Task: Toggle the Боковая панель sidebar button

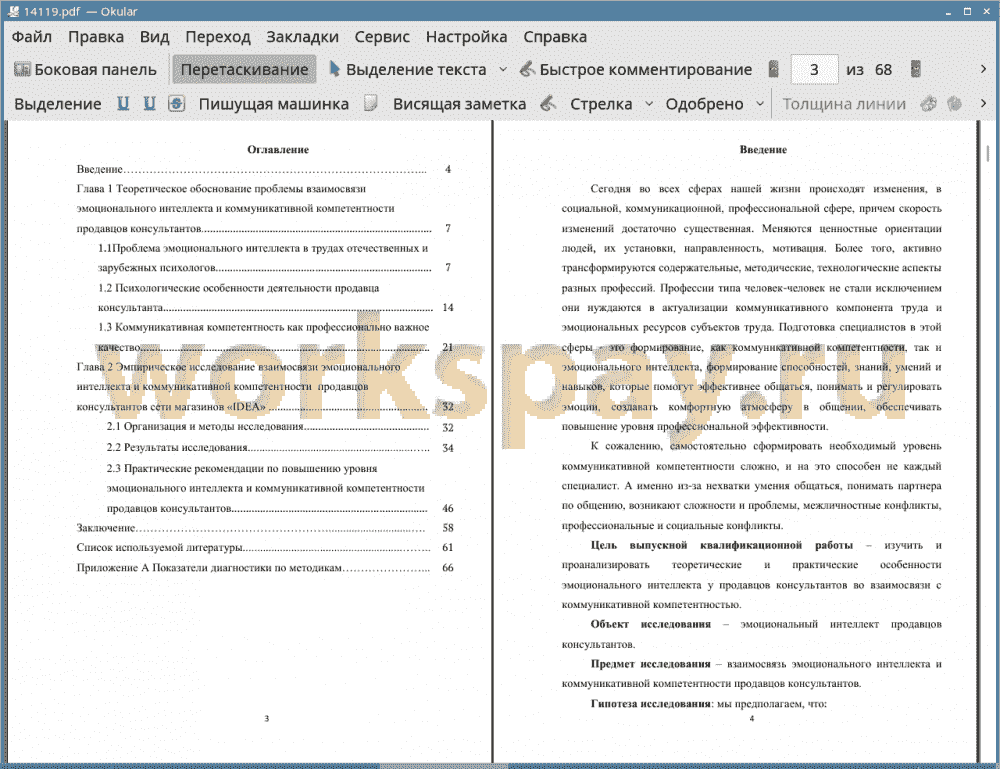Action: click(85, 70)
